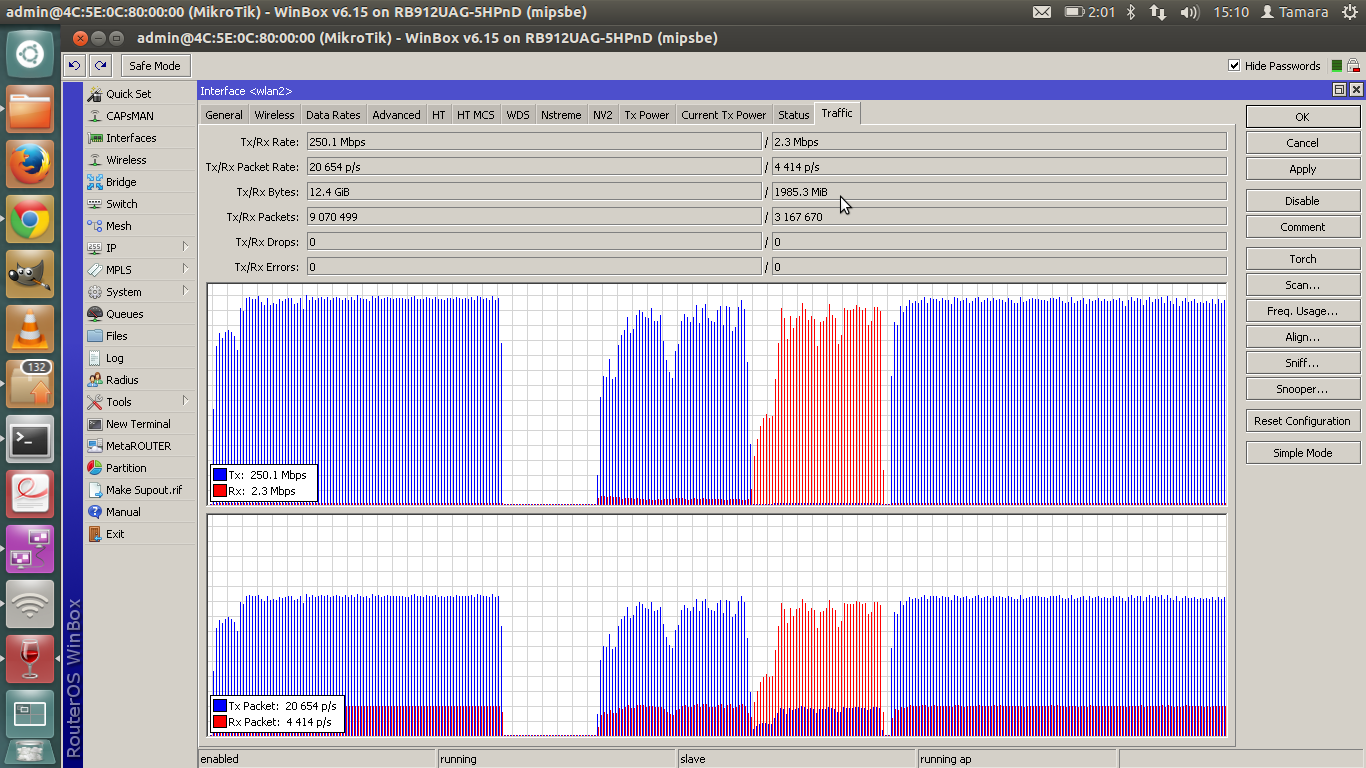Click the Snooper... button
This screenshot has height=768, width=1366.
pyautogui.click(x=1302, y=389)
